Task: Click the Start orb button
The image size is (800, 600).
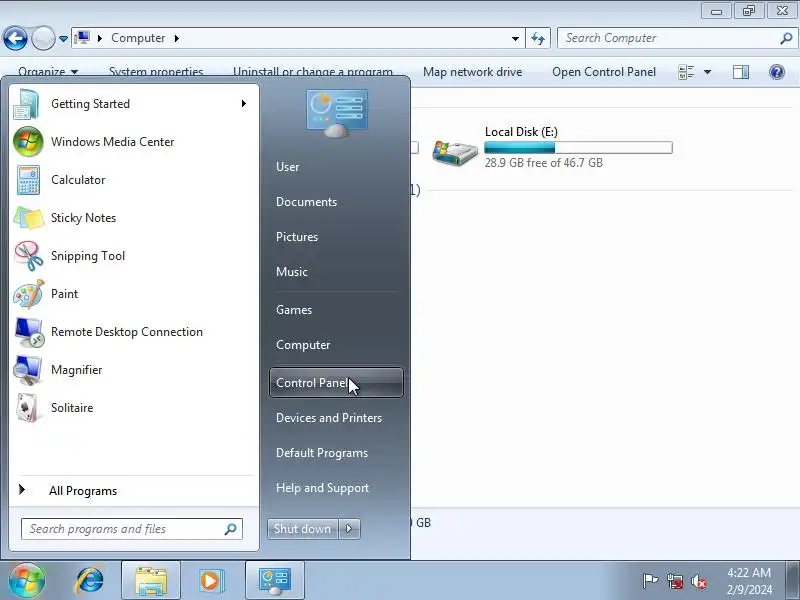Action: coord(27,580)
